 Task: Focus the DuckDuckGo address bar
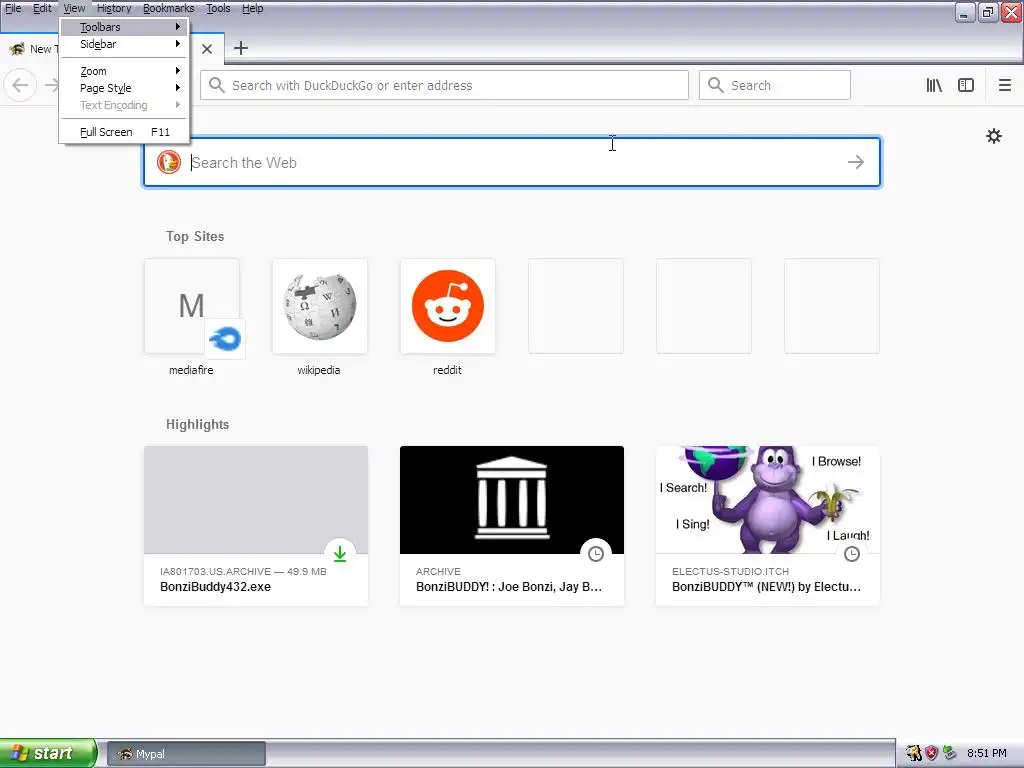444,85
